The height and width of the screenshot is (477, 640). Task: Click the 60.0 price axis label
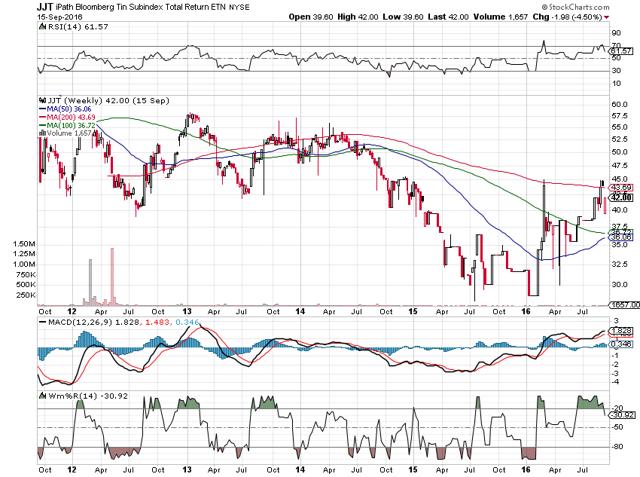[x=619, y=105]
